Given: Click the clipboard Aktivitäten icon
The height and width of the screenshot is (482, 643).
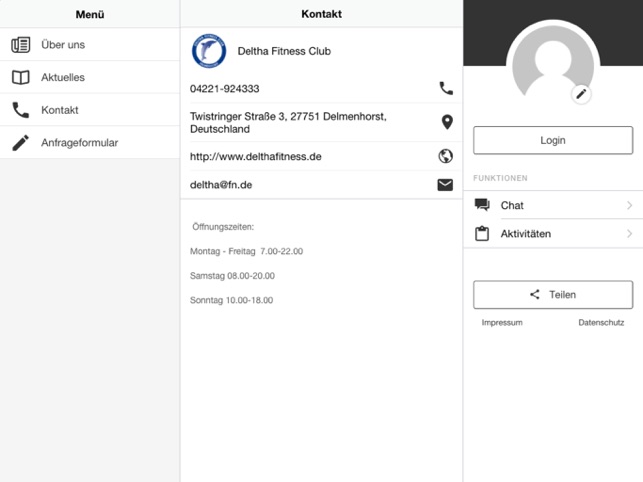Looking at the screenshot, I should point(482,233).
